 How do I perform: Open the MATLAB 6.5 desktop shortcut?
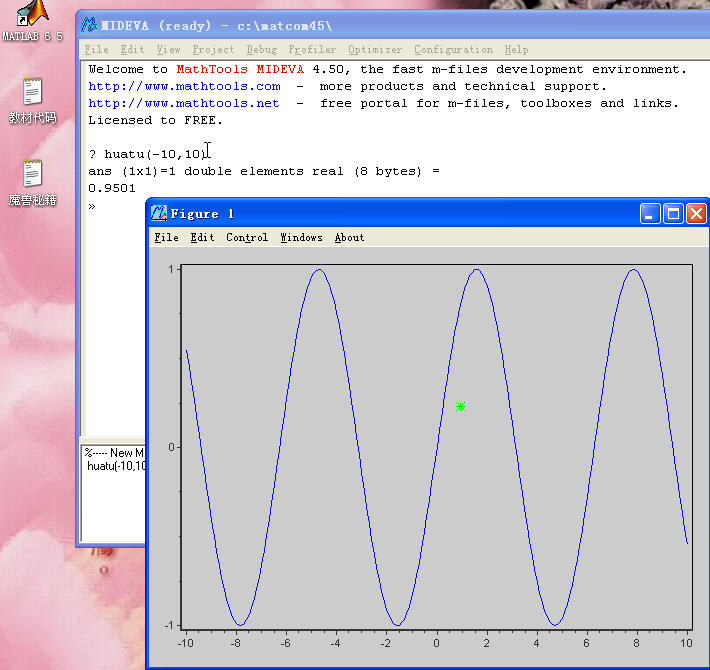coord(32,20)
